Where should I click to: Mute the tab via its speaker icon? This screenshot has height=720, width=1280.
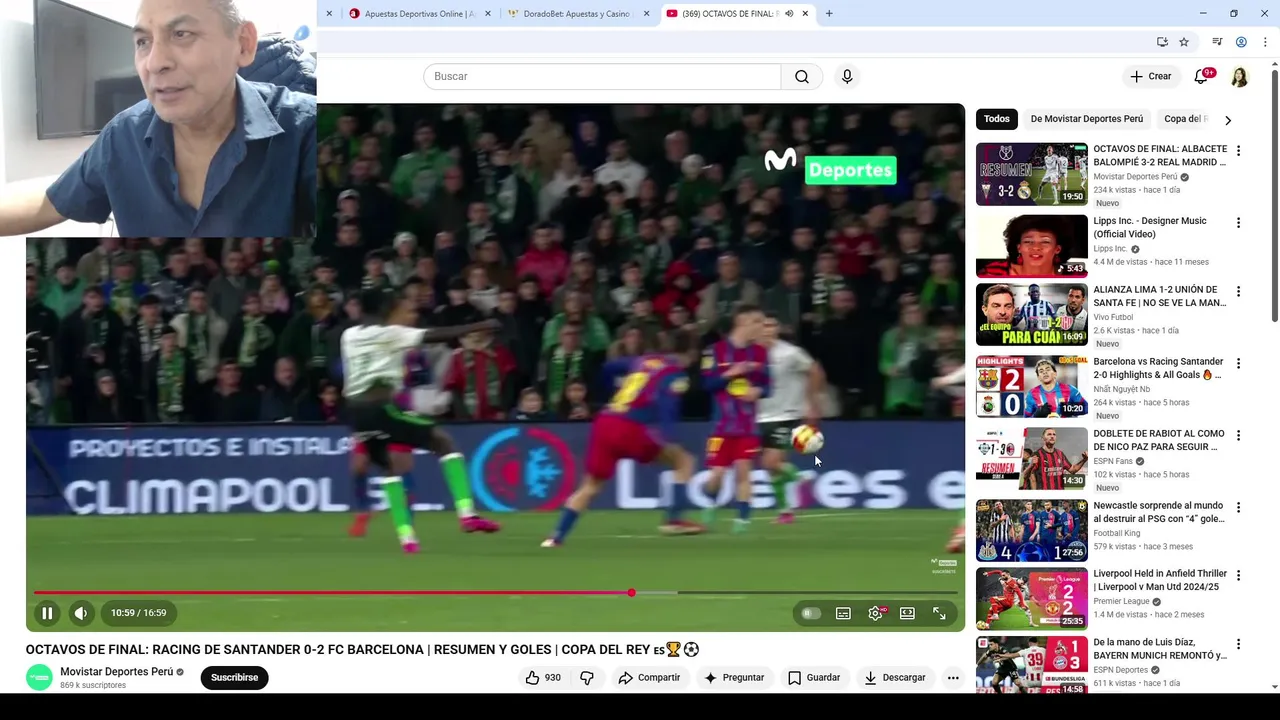coord(789,14)
